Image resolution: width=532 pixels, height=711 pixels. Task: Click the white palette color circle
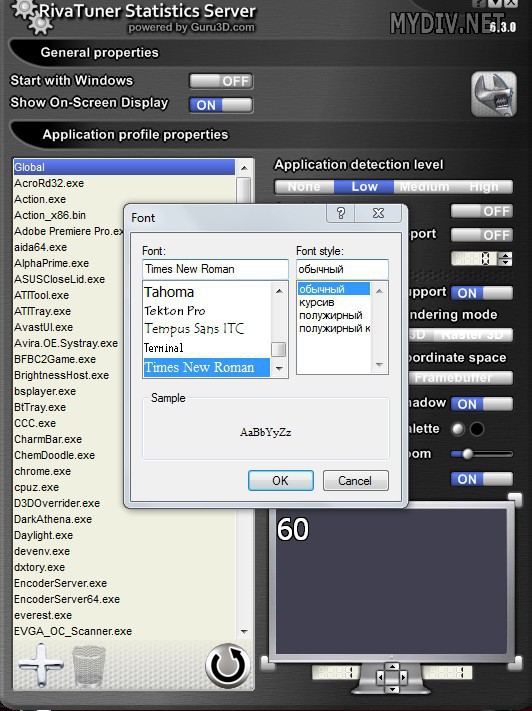458,429
